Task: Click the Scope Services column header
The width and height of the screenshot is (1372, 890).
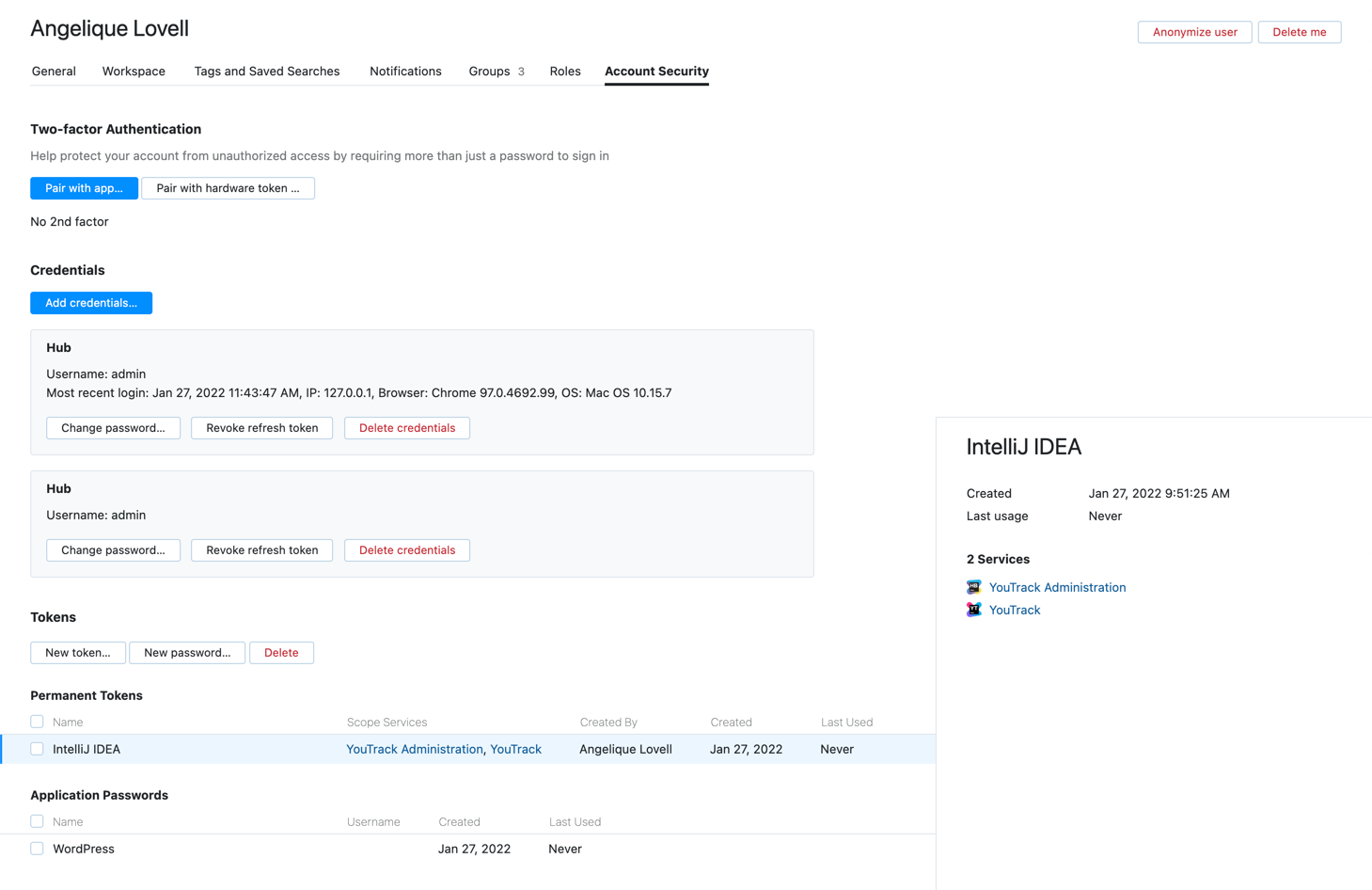Action: (386, 723)
